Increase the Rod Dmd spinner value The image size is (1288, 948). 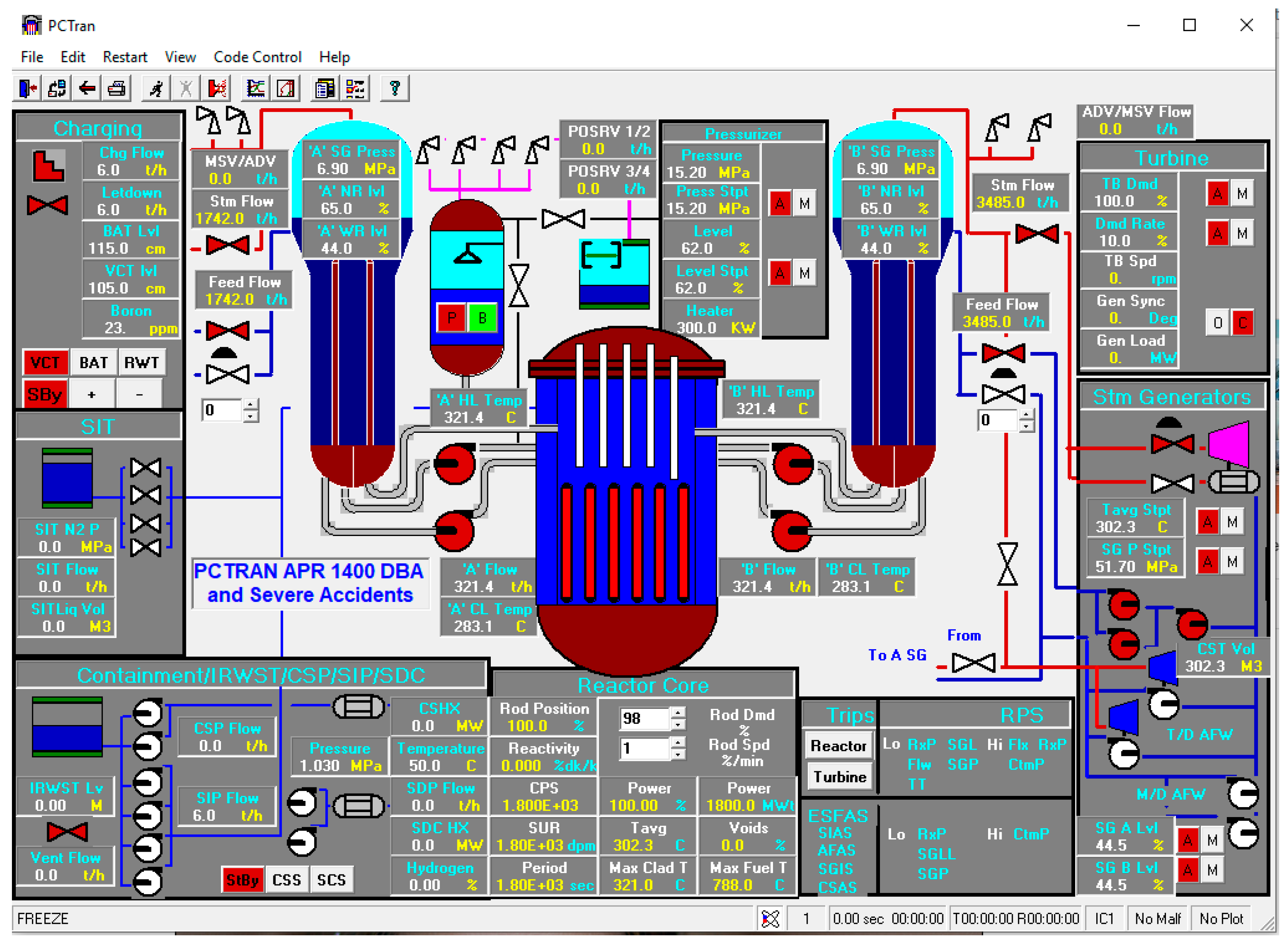click(678, 712)
